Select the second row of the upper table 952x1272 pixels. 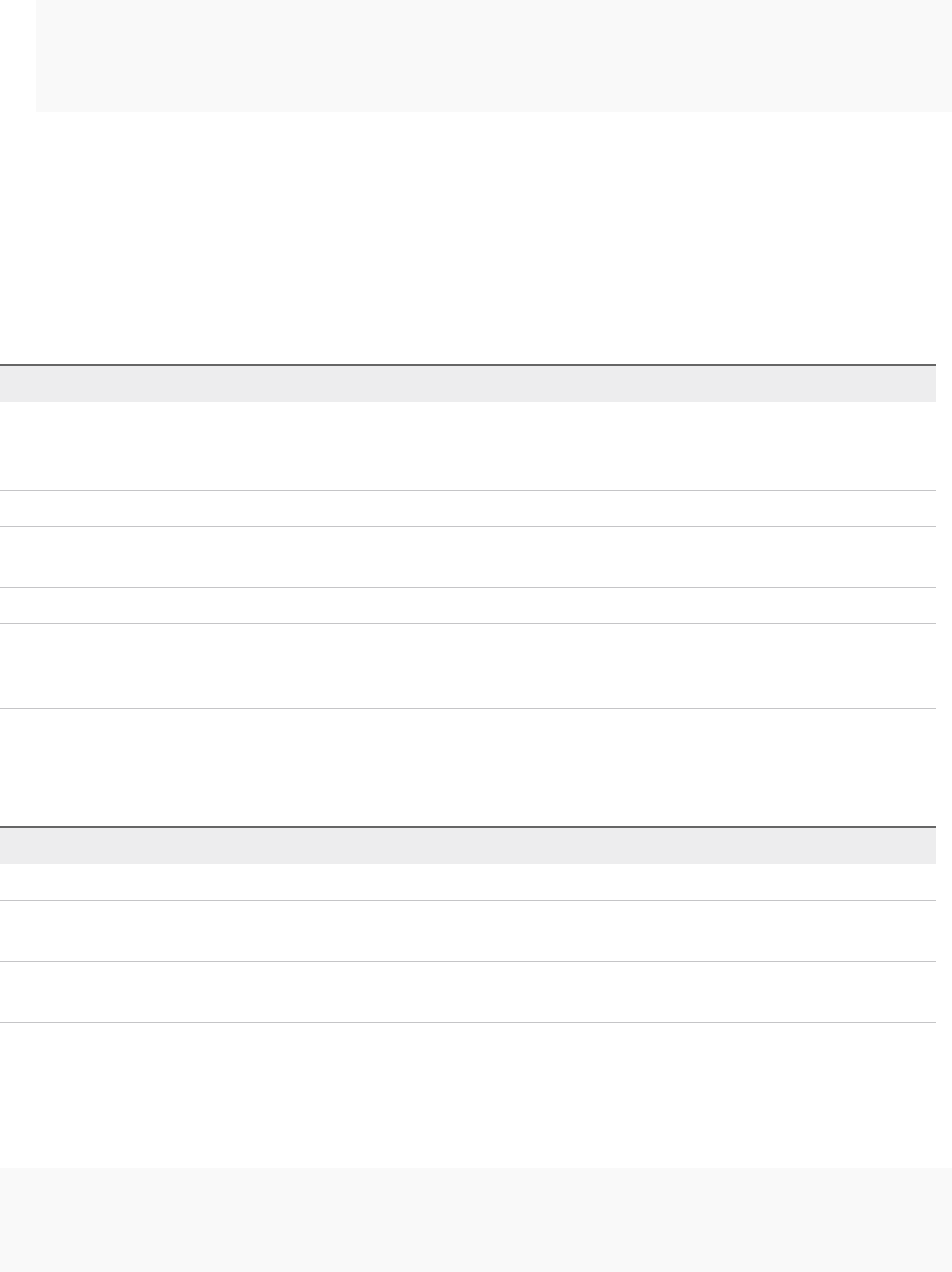pos(468,509)
